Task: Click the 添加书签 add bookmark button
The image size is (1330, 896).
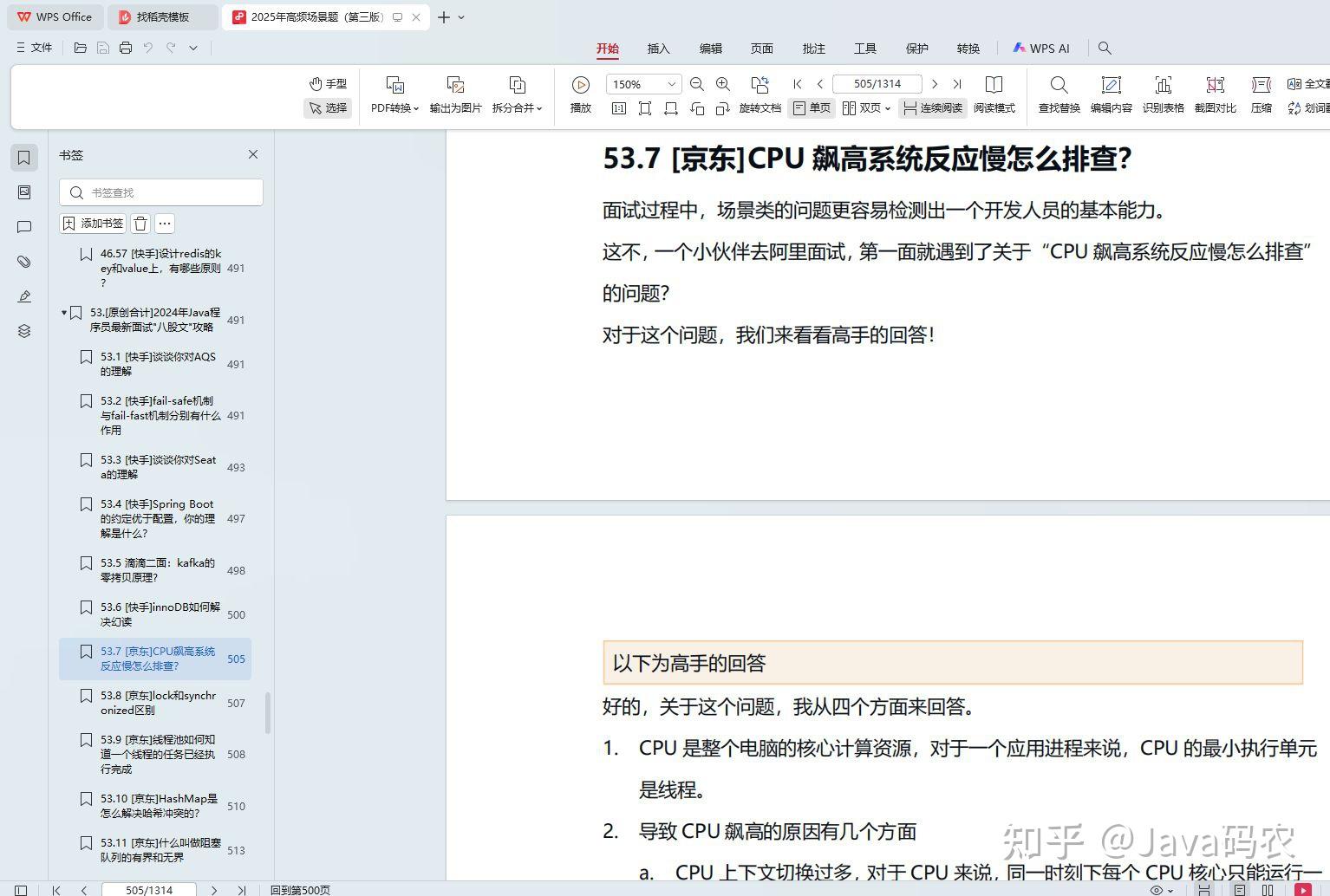Action: 92,223
